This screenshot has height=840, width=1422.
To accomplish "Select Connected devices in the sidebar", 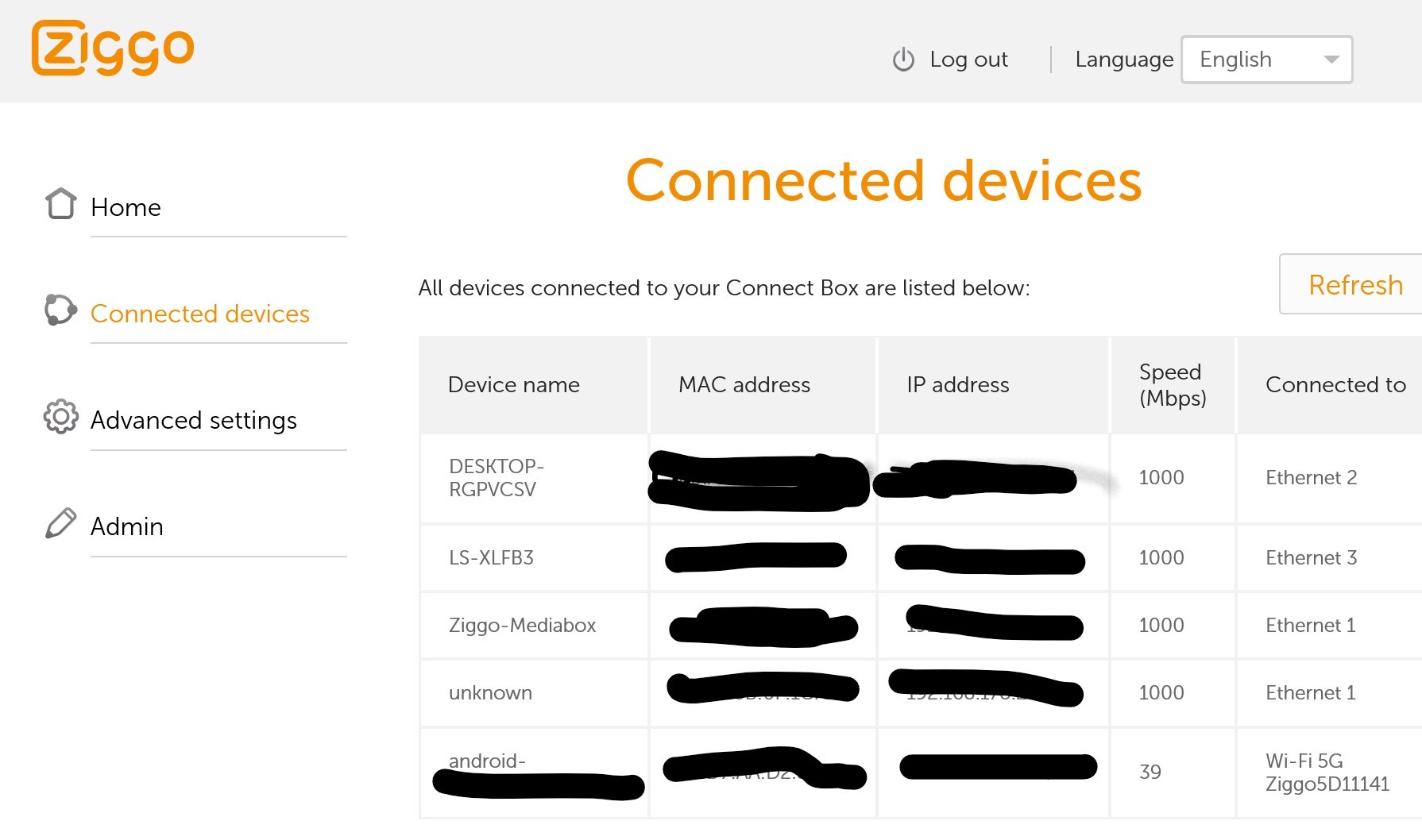I will point(199,314).
